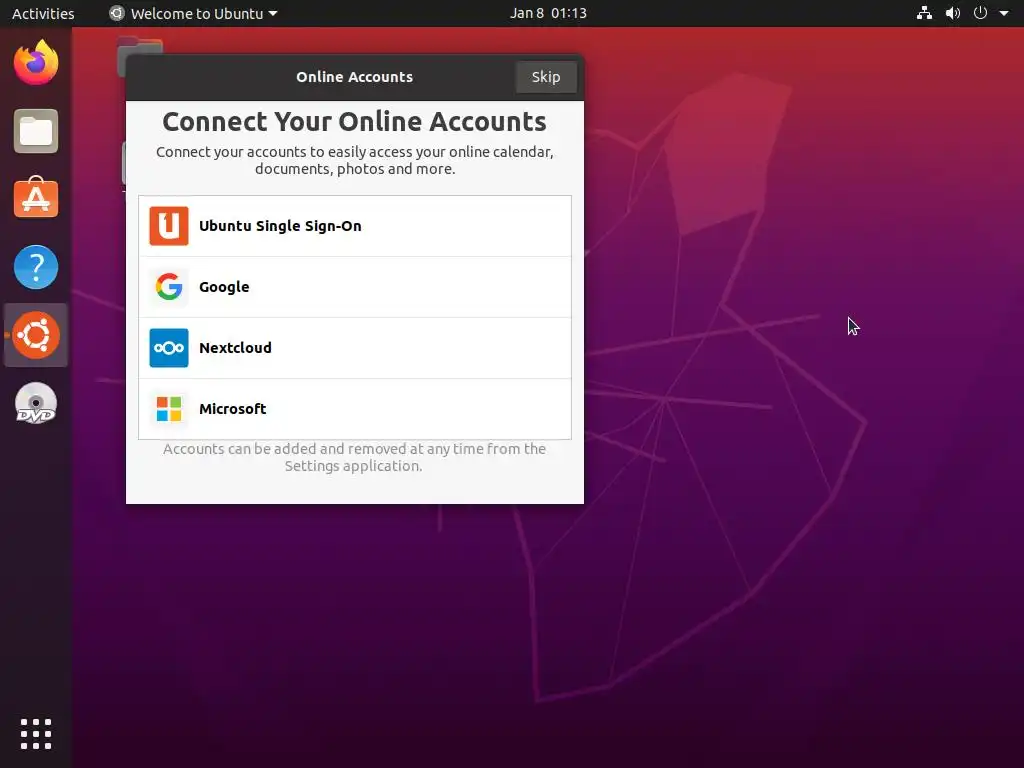
Task: Launch Ubuntu Software from the dock
Action: (36, 198)
